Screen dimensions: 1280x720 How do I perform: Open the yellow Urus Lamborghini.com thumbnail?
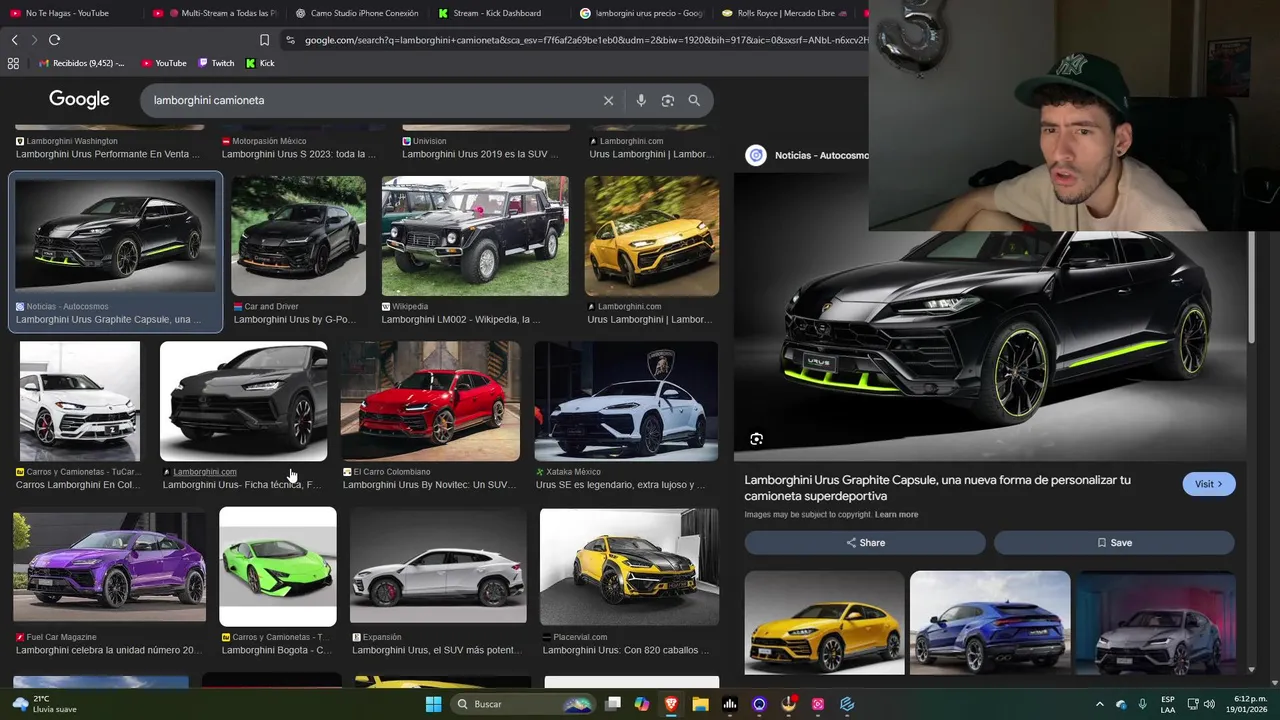(652, 236)
